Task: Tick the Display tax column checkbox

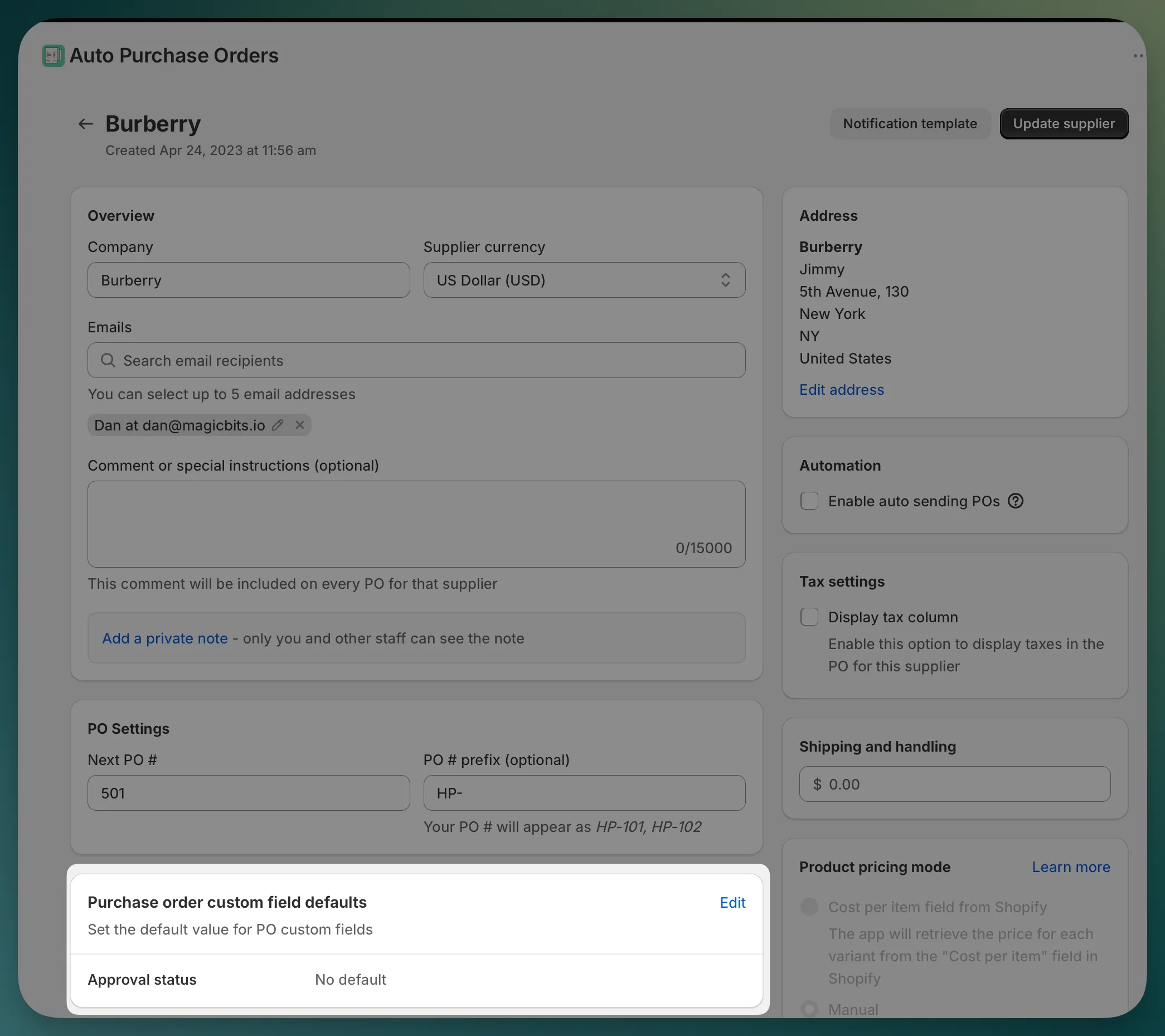Action: point(809,617)
